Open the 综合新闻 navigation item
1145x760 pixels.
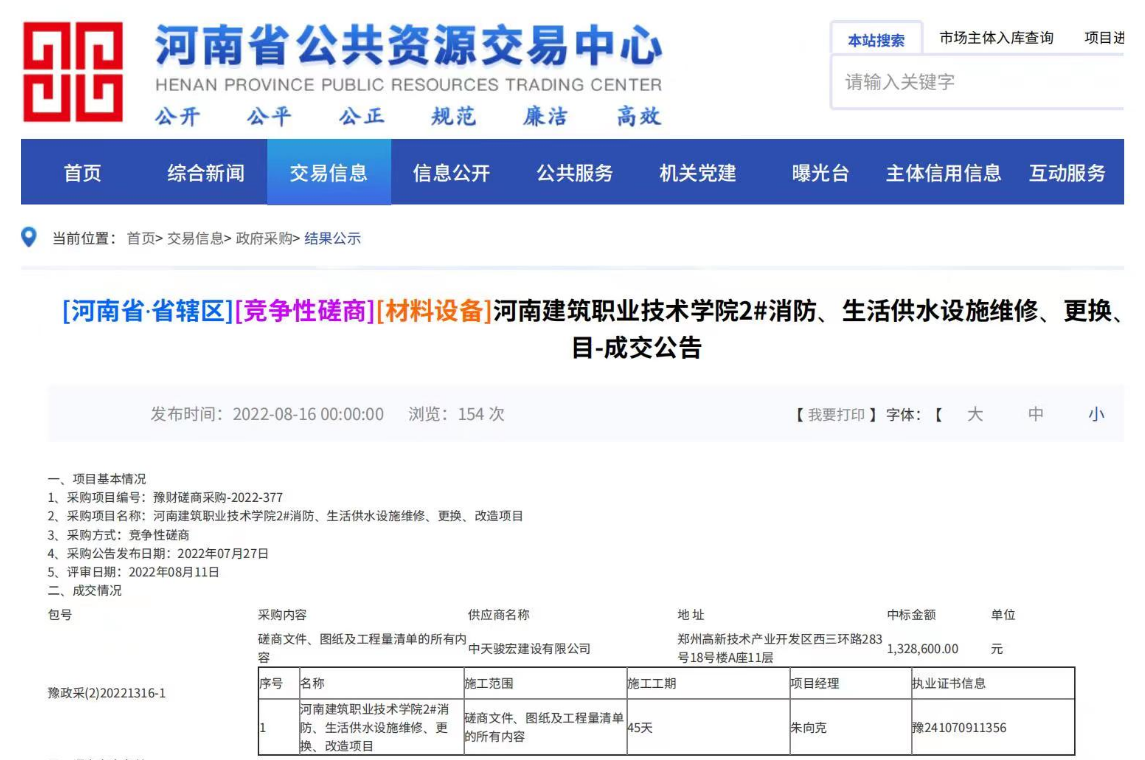[x=205, y=173]
